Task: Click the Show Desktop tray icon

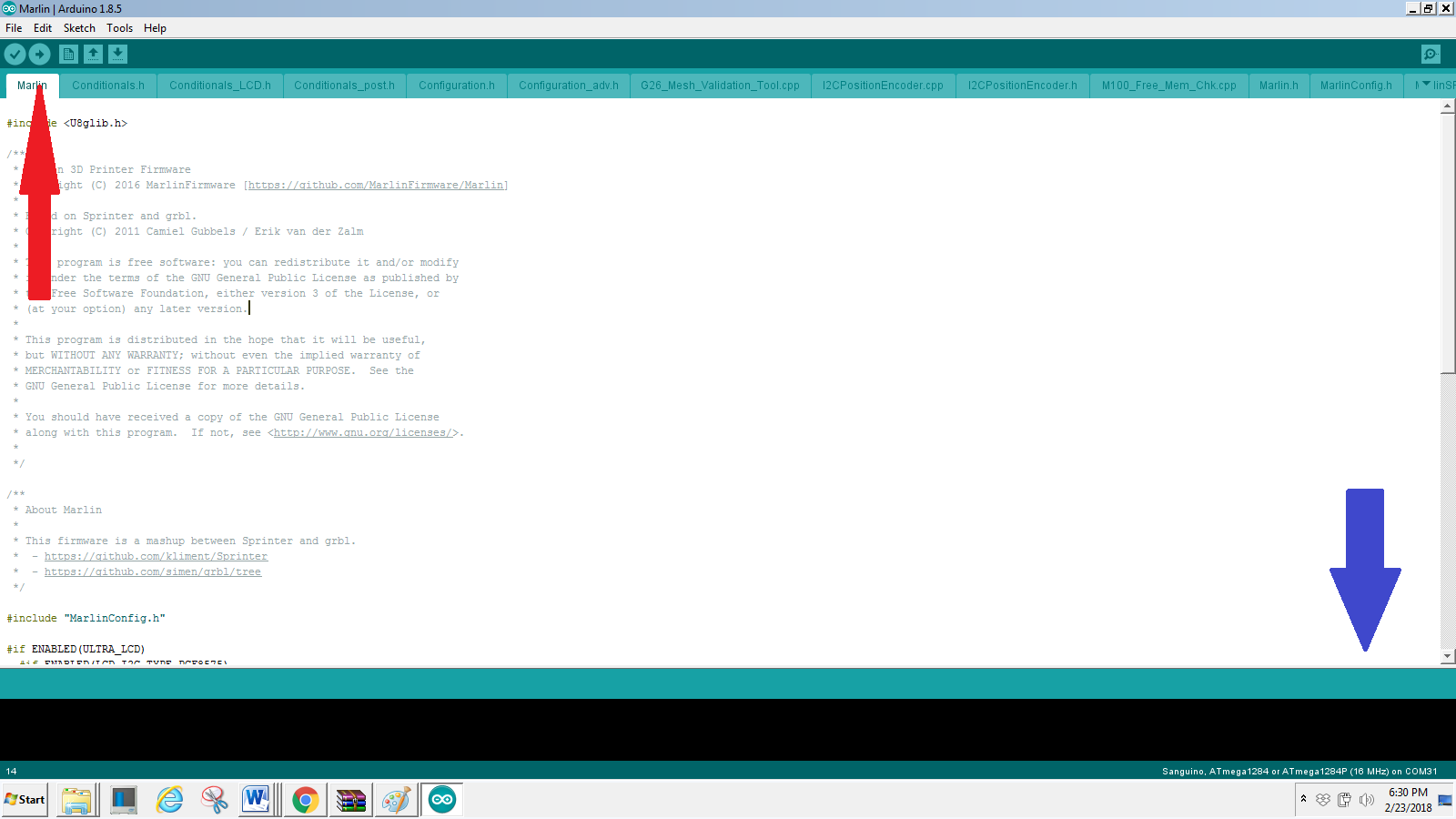Action: [x=1445, y=800]
